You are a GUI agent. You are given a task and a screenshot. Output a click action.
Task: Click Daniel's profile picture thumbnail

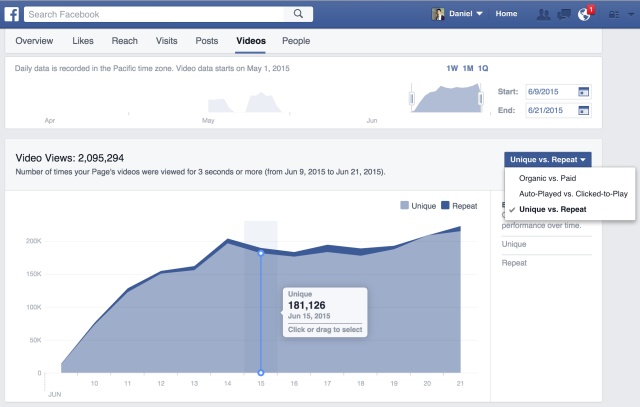(438, 14)
